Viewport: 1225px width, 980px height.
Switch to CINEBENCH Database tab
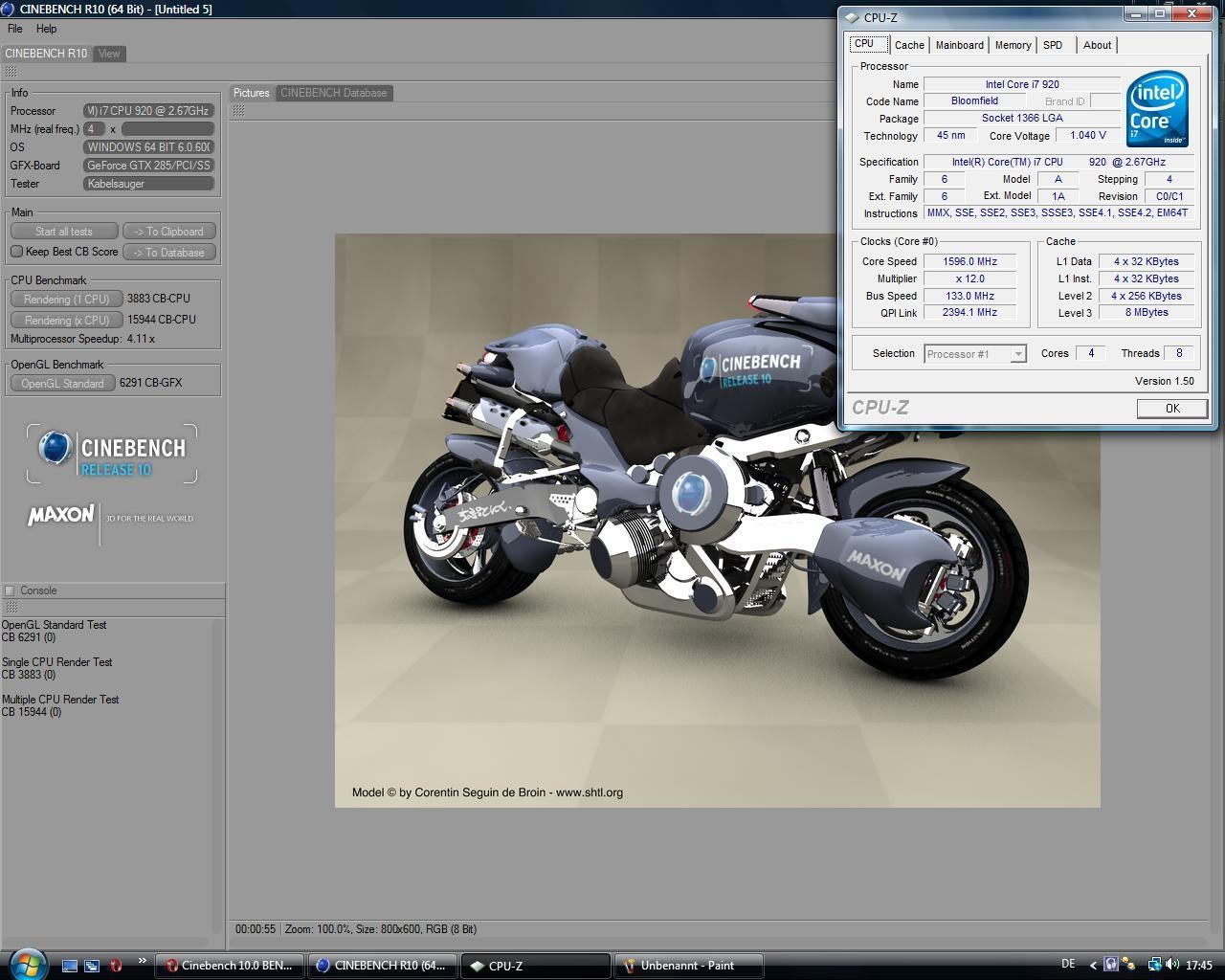[x=334, y=93]
